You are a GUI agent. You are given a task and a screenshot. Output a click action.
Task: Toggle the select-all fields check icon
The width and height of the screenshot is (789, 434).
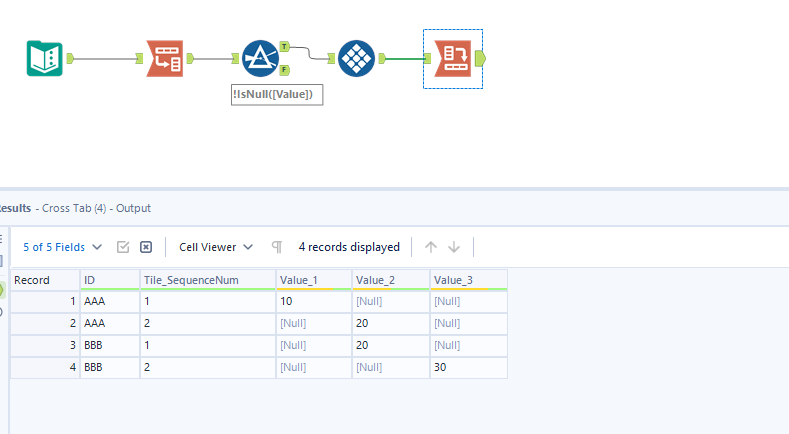coord(123,247)
